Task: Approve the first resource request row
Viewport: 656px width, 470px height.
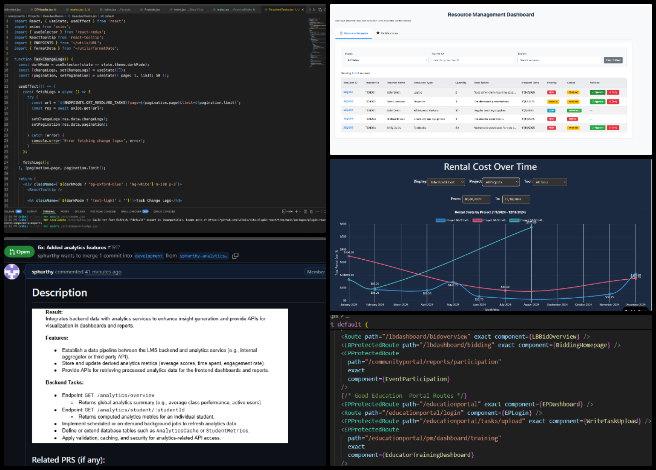Action: pos(598,91)
